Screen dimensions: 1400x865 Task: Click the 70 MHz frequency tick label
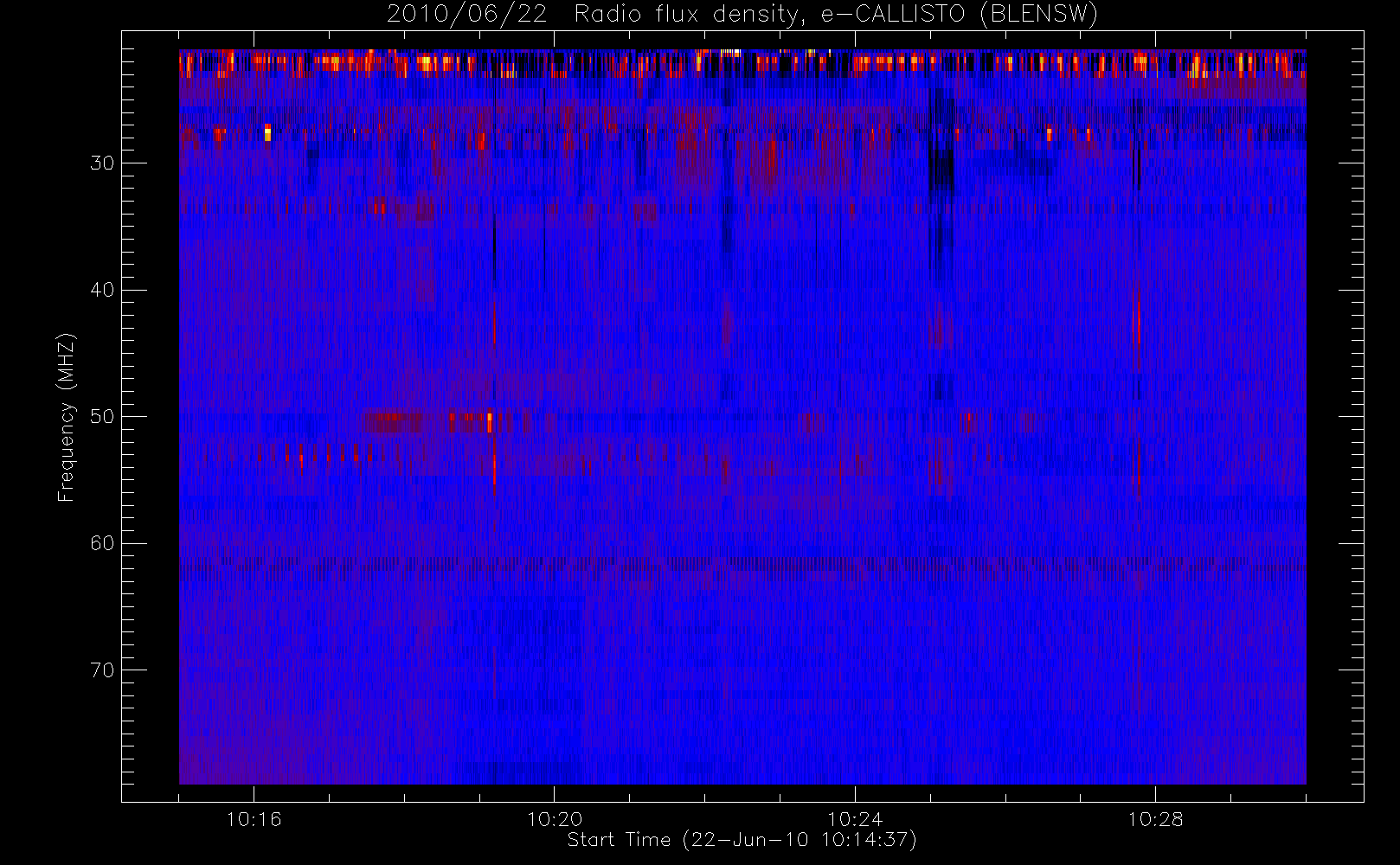tap(102, 670)
